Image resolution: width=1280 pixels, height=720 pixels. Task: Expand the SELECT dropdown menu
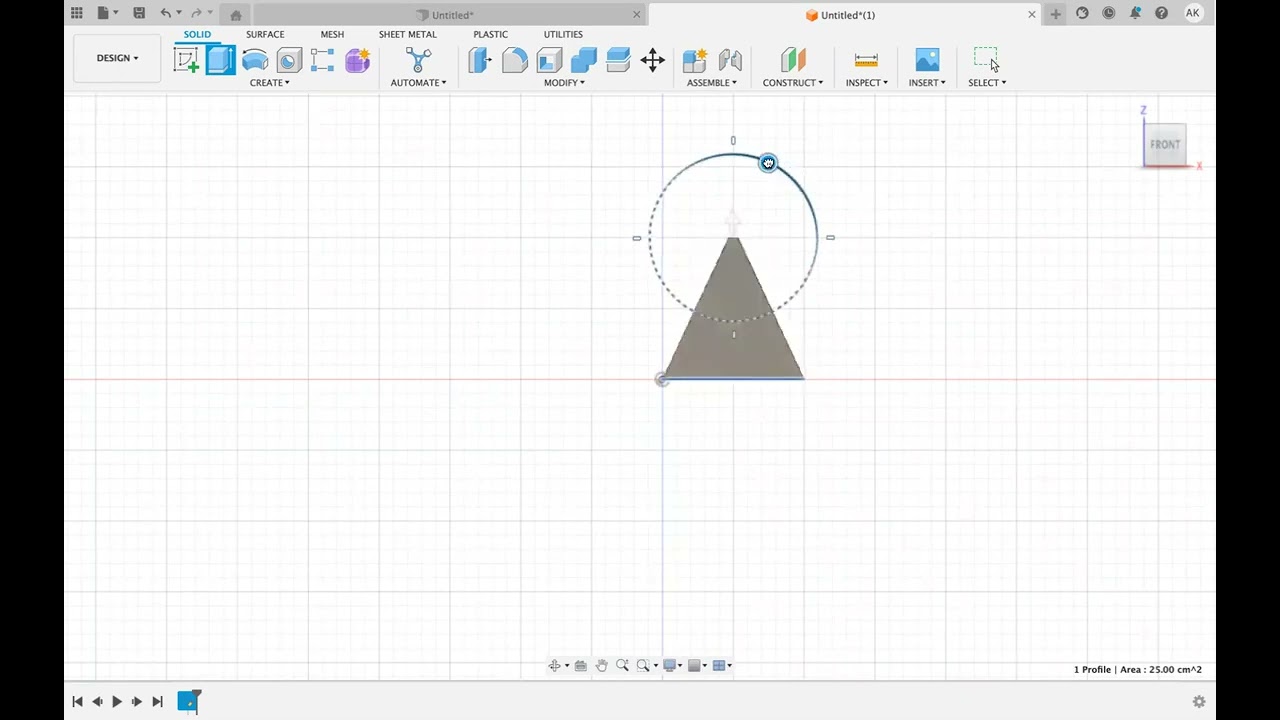[x=987, y=83]
